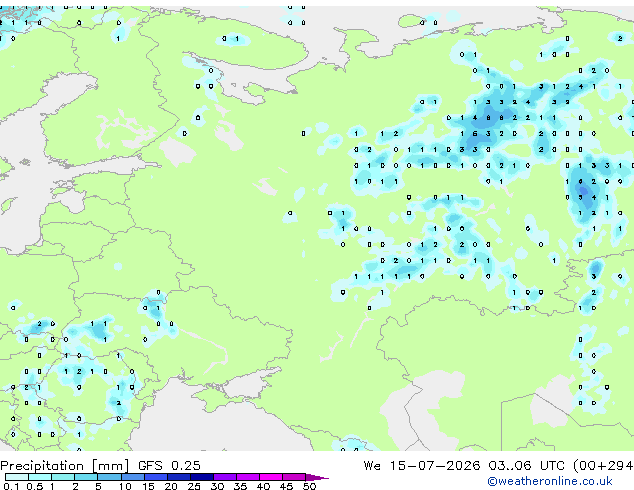Click the legend label "10"
The width and height of the screenshot is (634, 490).
coord(125,486)
